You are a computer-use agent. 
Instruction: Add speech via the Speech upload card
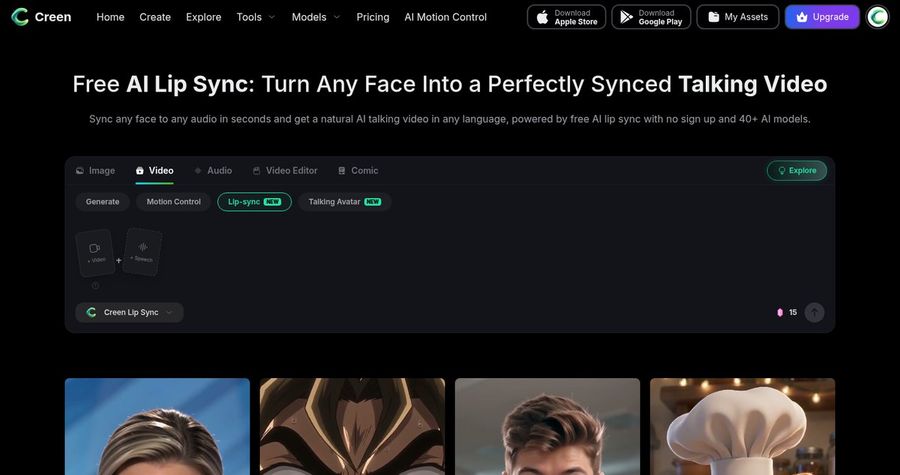(142, 252)
